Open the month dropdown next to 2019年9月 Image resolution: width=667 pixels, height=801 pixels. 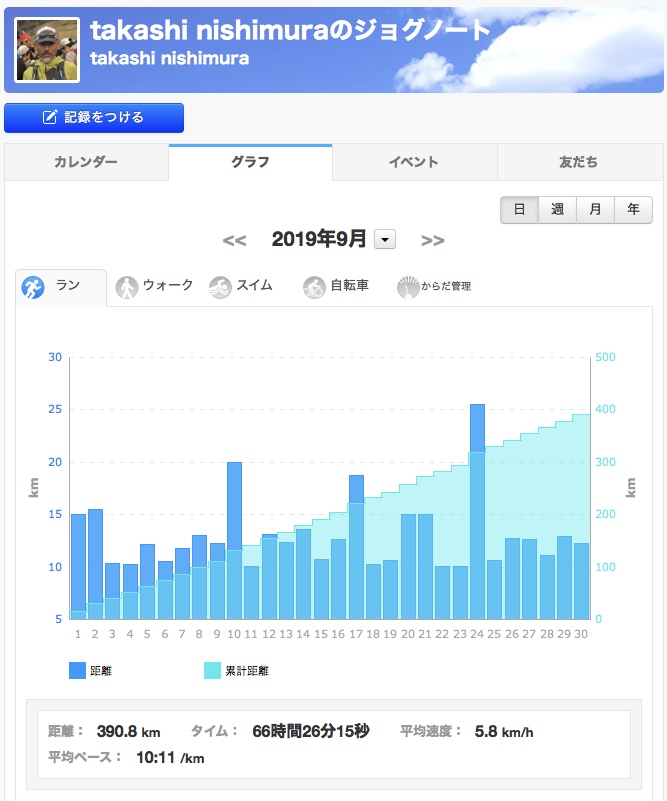point(385,240)
